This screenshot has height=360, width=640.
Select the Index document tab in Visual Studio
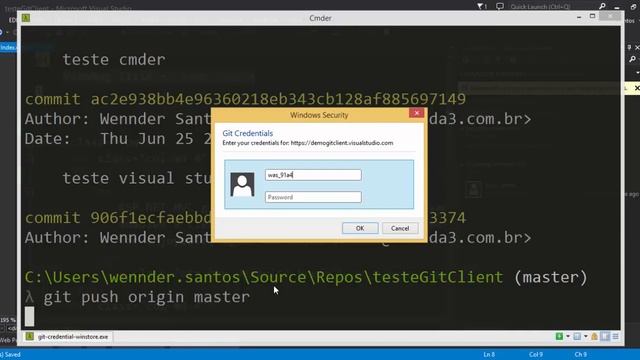pyautogui.click(x=8, y=47)
